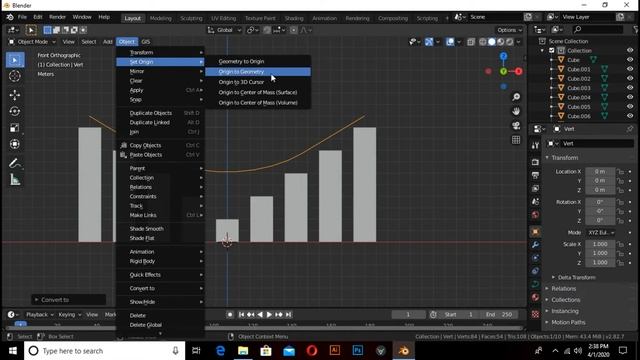This screenshot has width=640, height=360.
Task: Hide Cube.002 in the outliner
Action: (630, 79)
